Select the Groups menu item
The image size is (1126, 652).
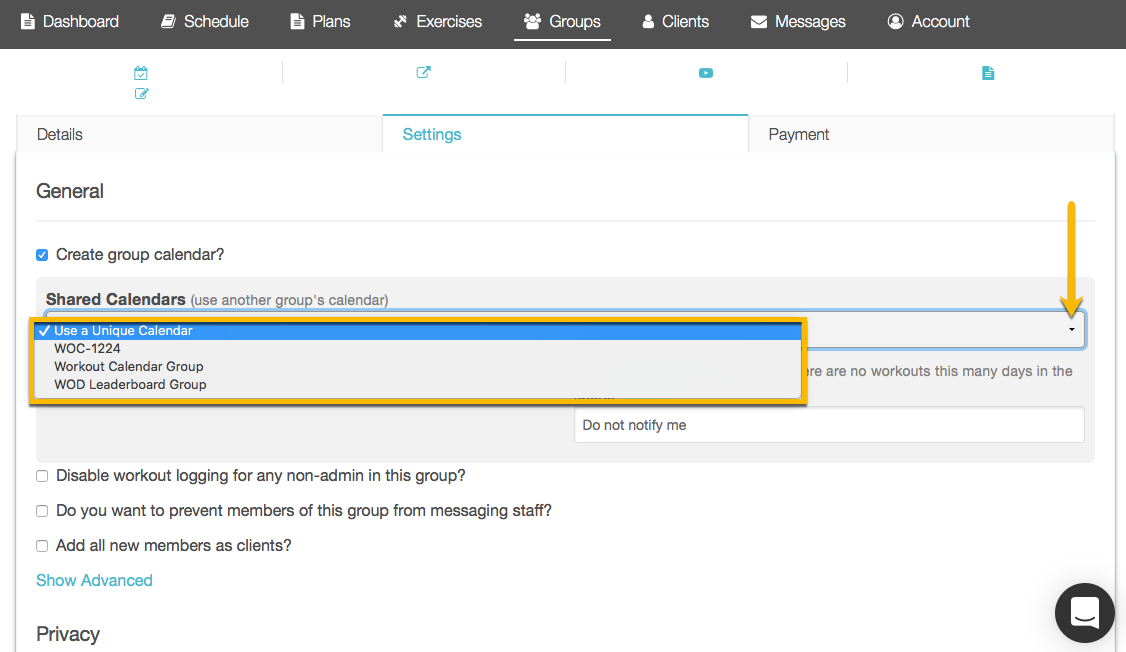(x=562, y=22)
